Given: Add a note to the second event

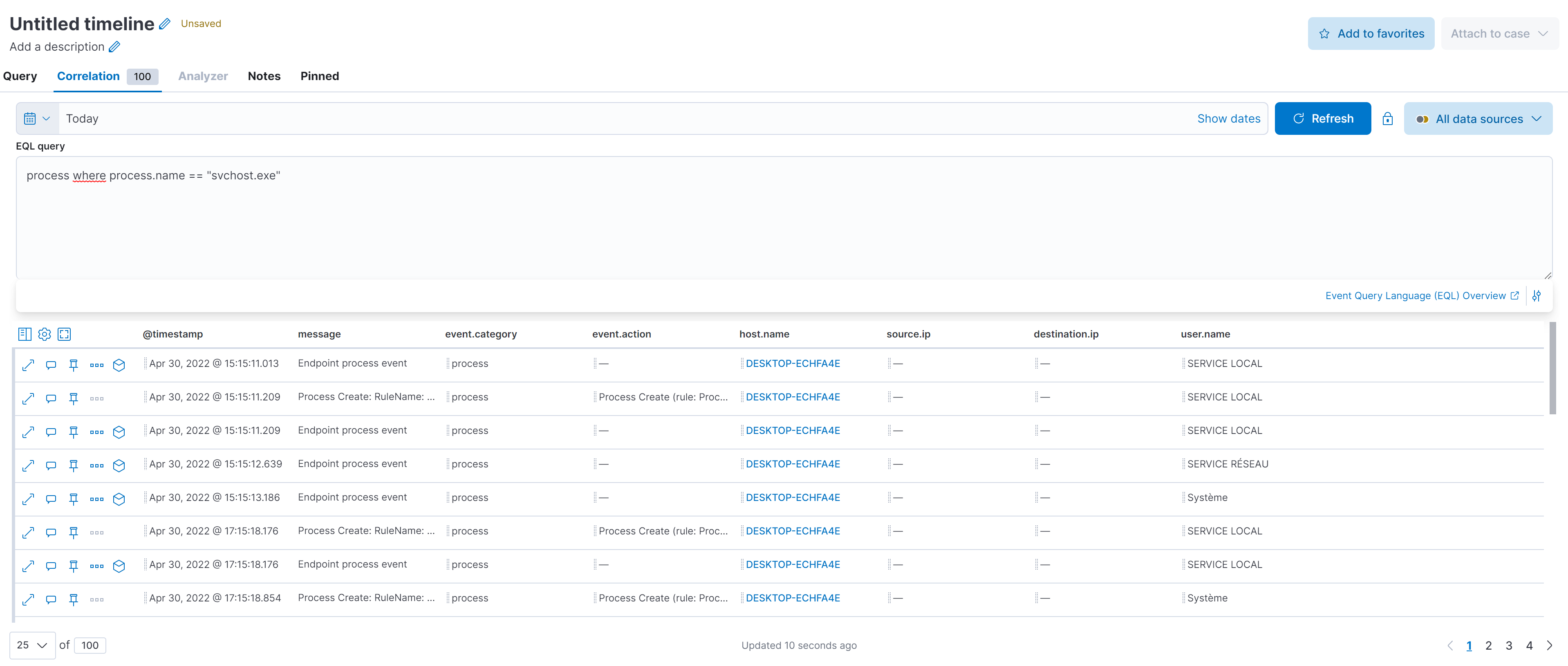Looking at the screenshot, I should point(51,398).
